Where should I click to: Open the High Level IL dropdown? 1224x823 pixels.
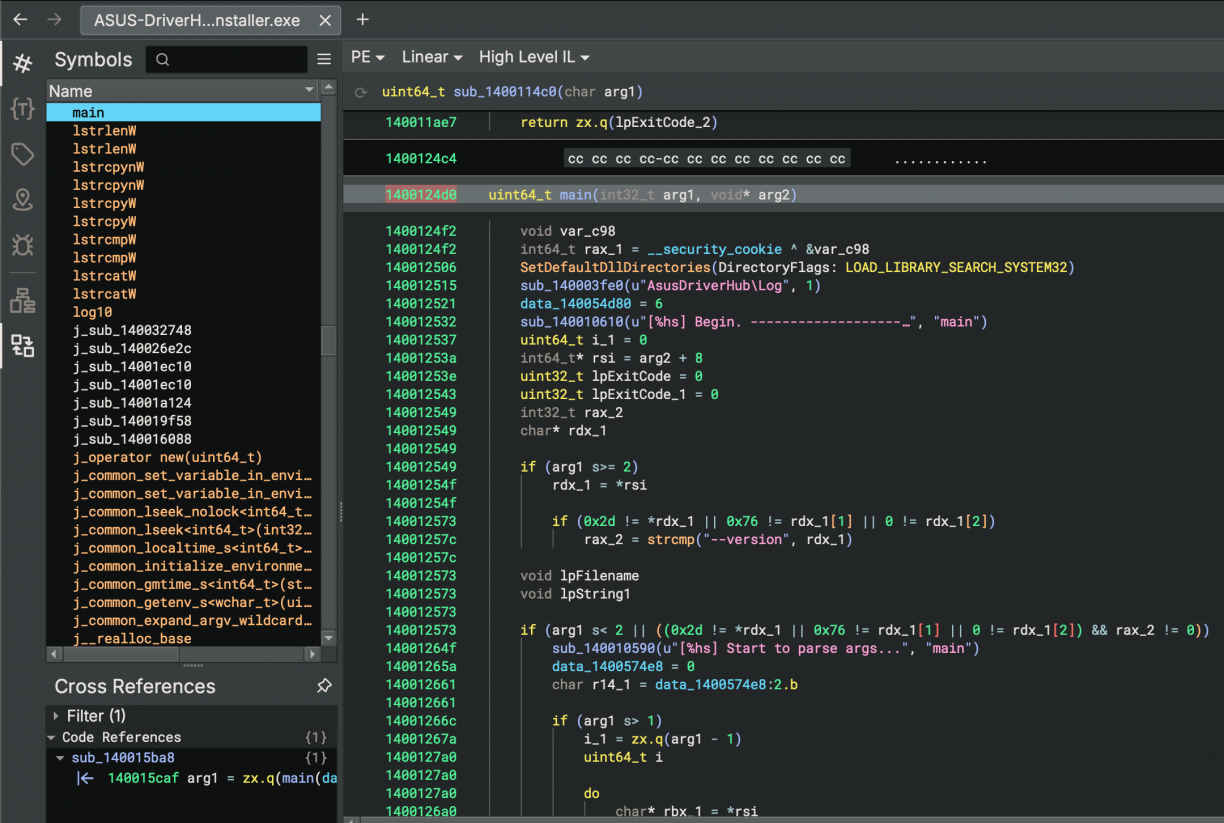[534, 57]
